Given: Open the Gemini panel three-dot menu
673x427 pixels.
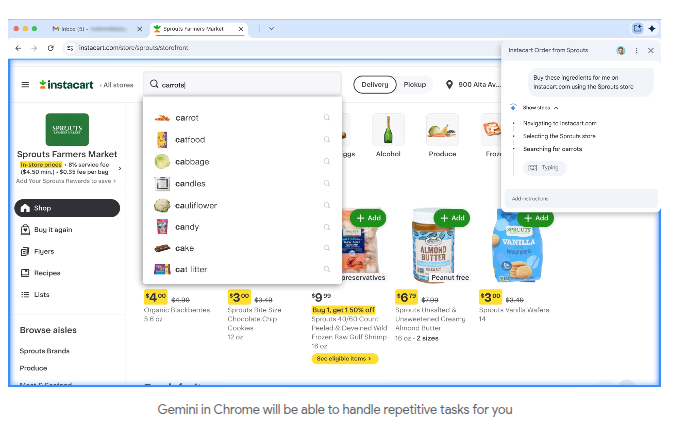Looking at the screenshot, I should coord(636,50).
